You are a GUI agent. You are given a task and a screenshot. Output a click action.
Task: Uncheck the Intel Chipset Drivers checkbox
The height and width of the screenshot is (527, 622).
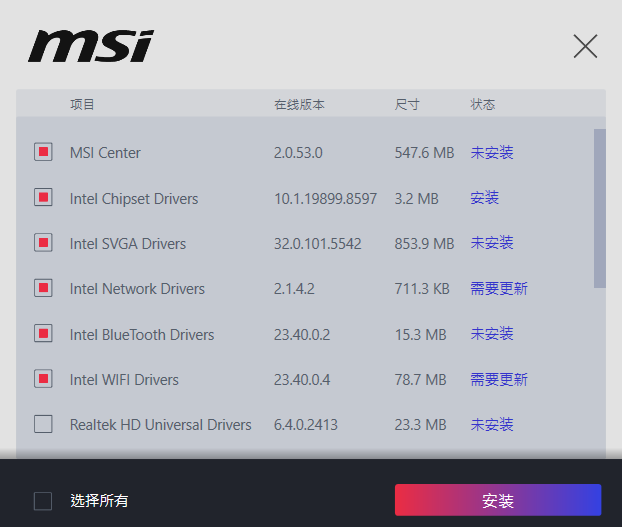tap(43, 197)
